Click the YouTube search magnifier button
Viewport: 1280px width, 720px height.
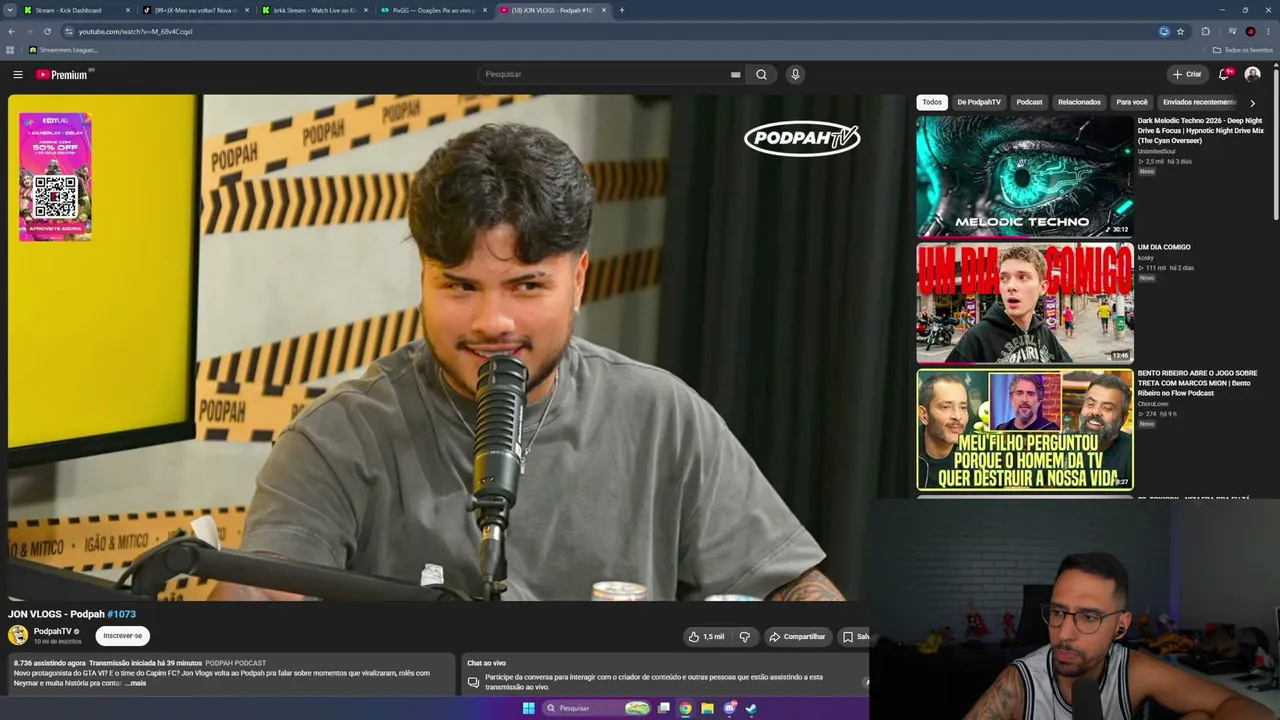[x=761, y=75]
